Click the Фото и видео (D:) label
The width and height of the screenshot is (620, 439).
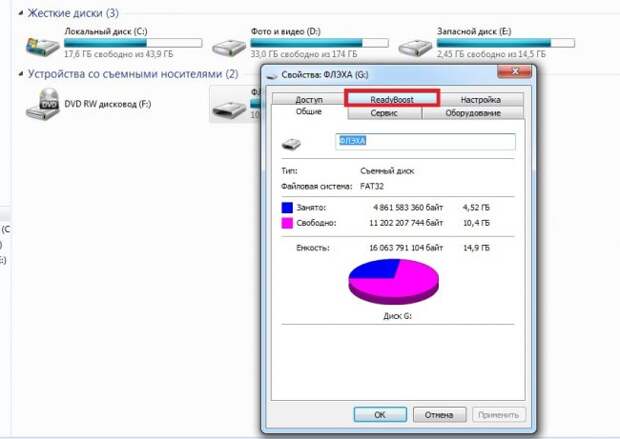point(285,31)
